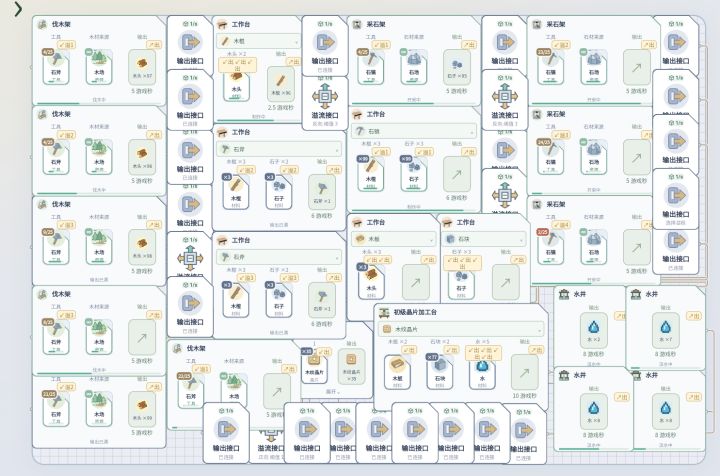The height and width of the screenshot is (476, 720).
Task: Toggle 出 checks above 木头 in 木棍 工作台
Action: click(237, 65)
